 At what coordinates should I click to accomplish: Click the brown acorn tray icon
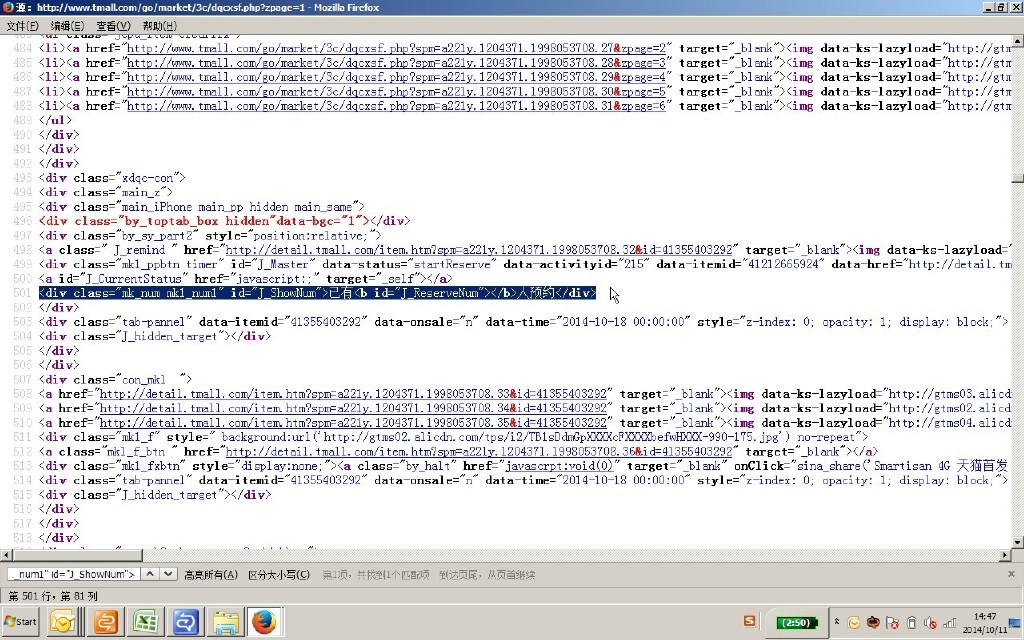point(872,622)
